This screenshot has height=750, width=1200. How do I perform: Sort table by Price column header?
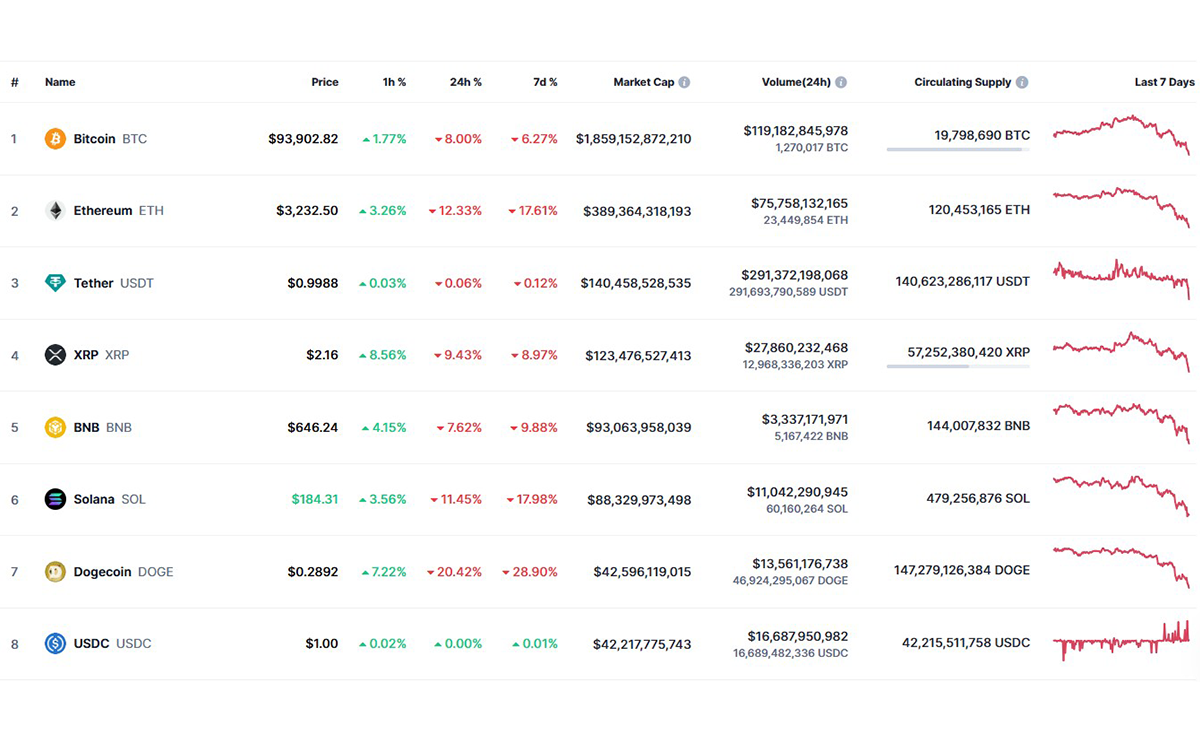coord(324,82)
